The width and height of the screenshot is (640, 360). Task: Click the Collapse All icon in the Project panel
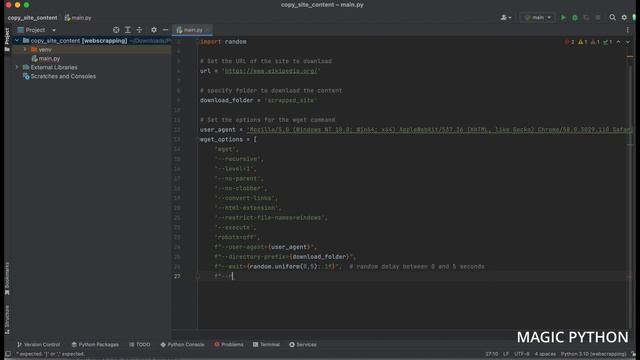[x=139, y=30]
